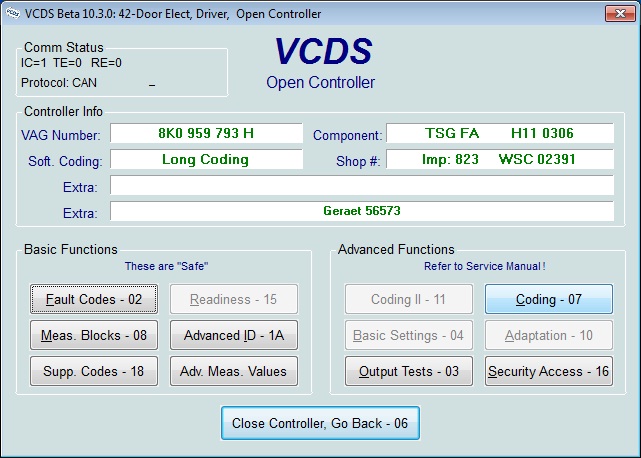Click the empty first Extra field
The height and width of the screenshot is (458, 641).
click(361, 186)
